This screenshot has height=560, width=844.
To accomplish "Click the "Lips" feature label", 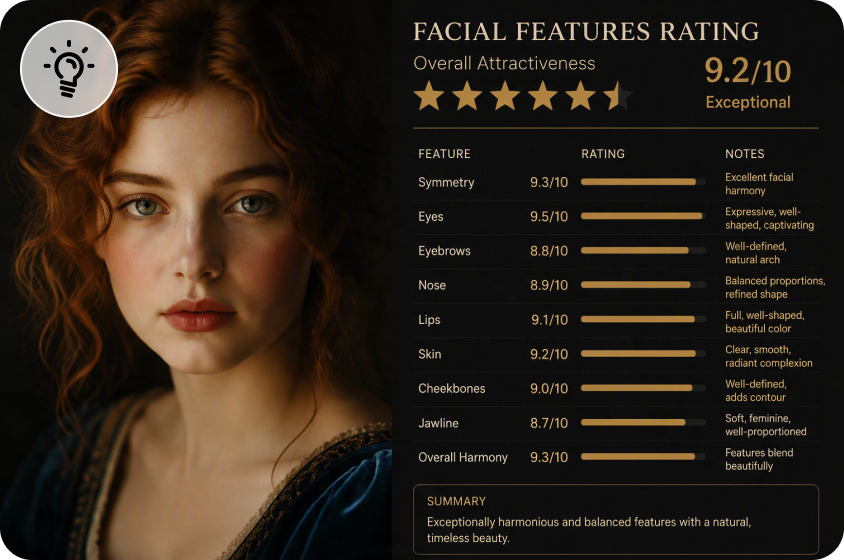I will 429,320.
